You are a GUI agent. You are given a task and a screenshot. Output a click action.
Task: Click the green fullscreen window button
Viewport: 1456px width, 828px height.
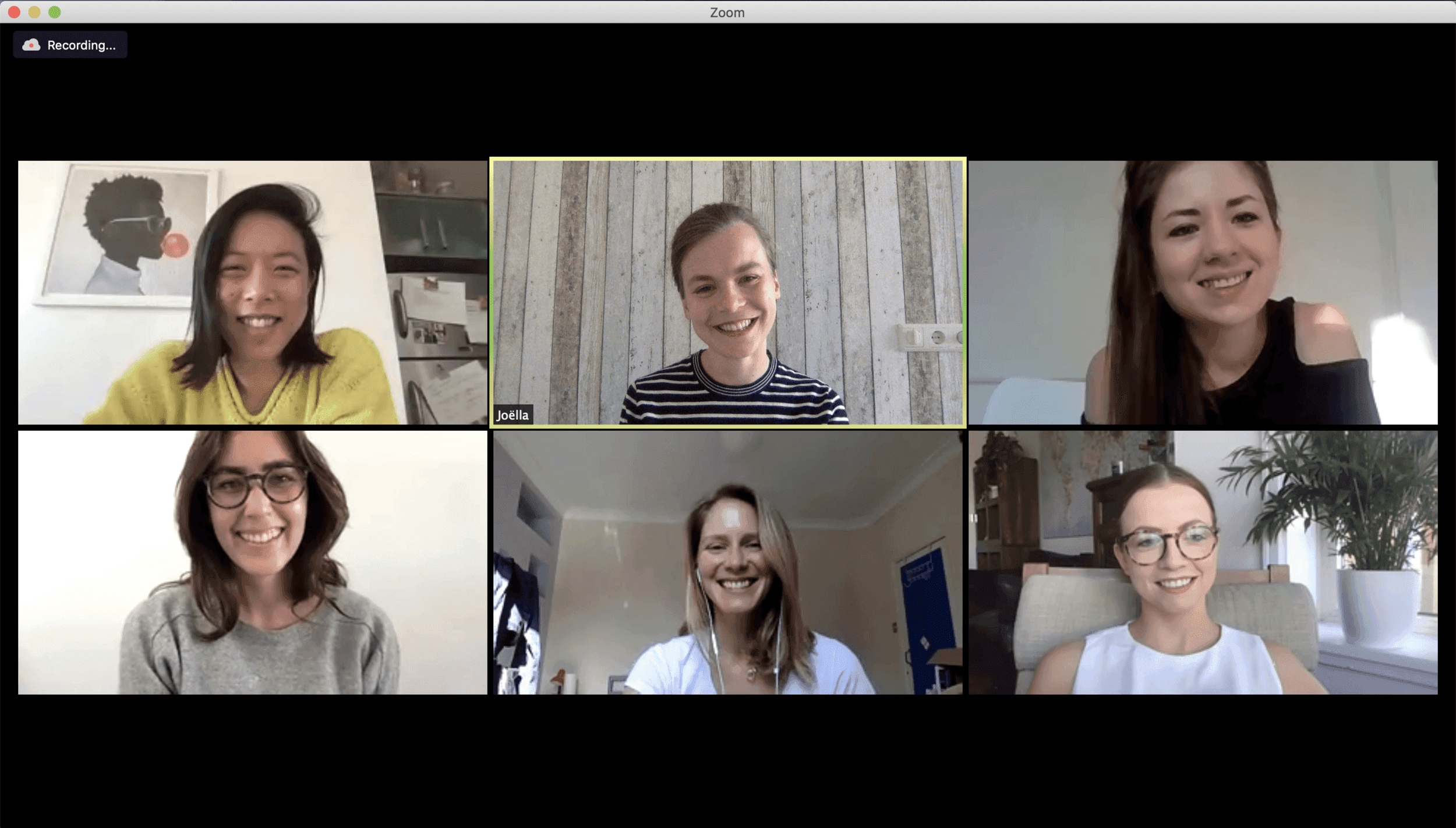(54, 12)
